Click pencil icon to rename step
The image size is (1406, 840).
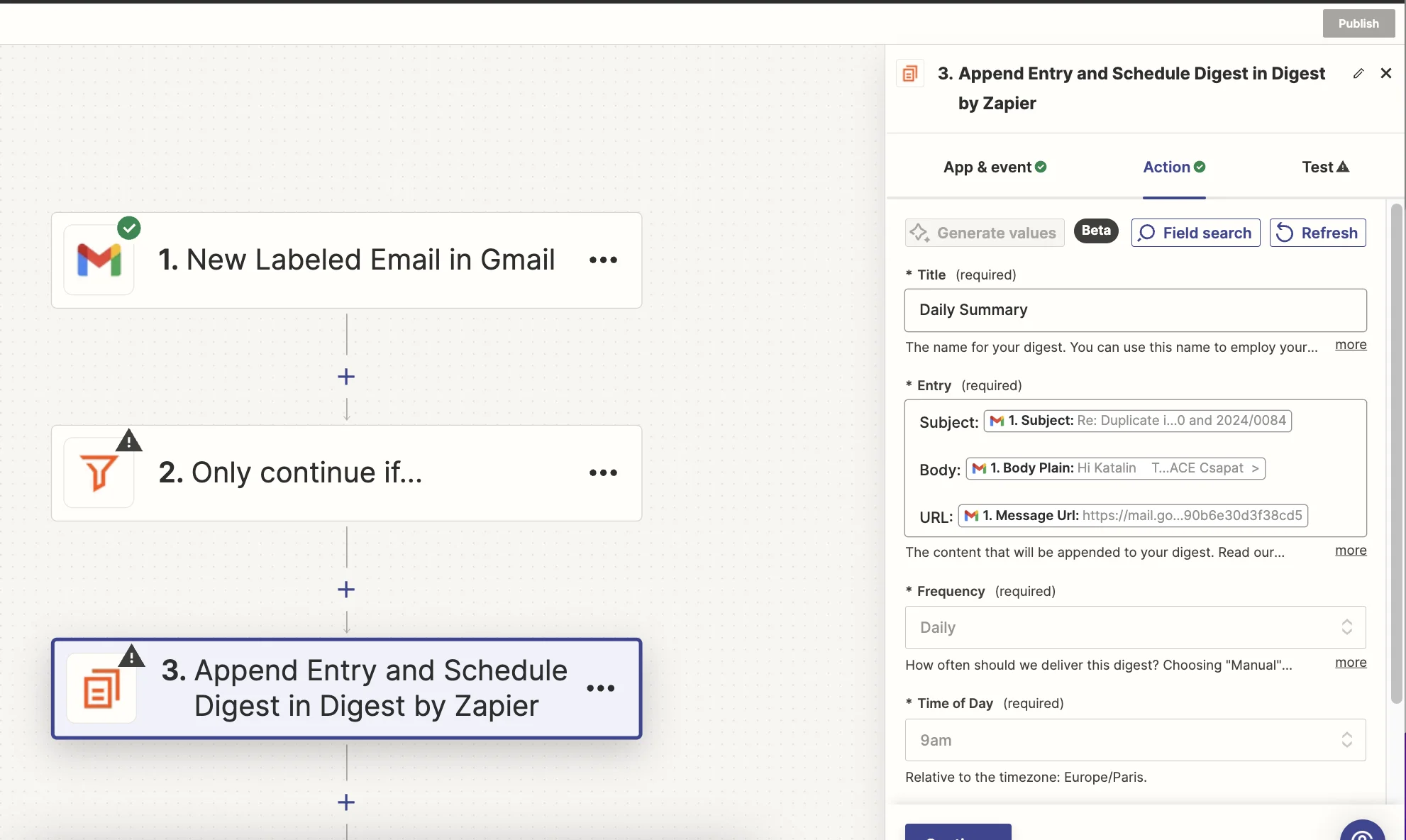pyautogui.click(x=1358, y=74)
